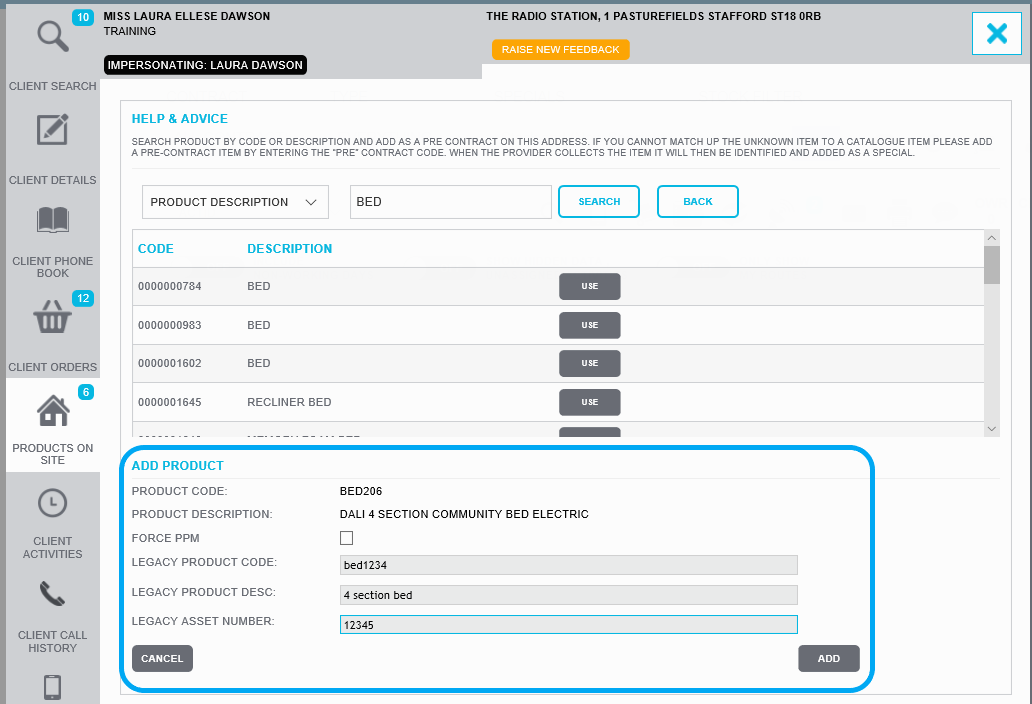Click the Raise New Feedback button
The height and width of the screenshot is (704, 1032).
point(561,49)
